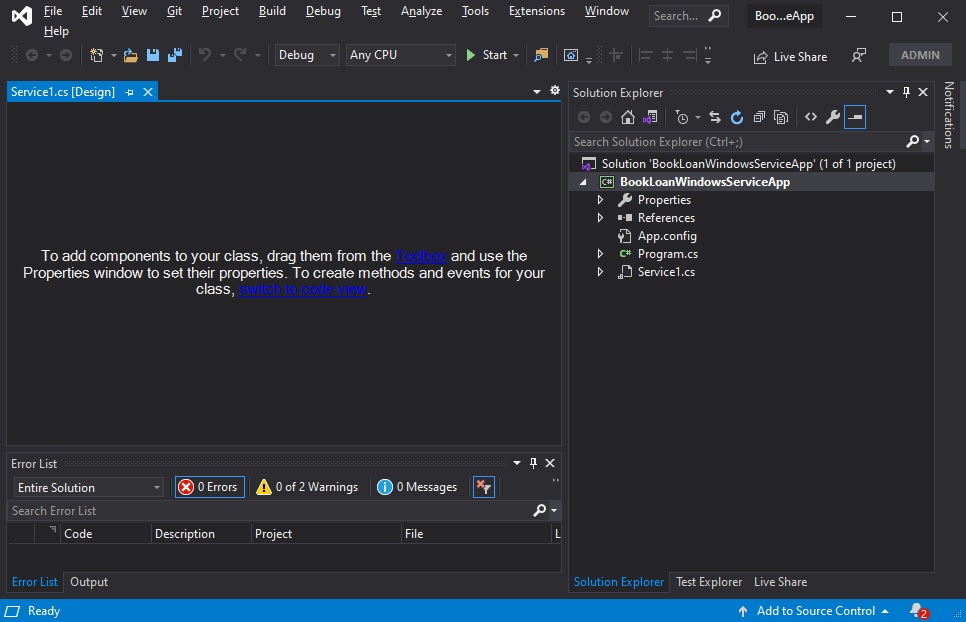Click the Home icon in Solution Explorer

pyautogui.click(x=628, y=117)
